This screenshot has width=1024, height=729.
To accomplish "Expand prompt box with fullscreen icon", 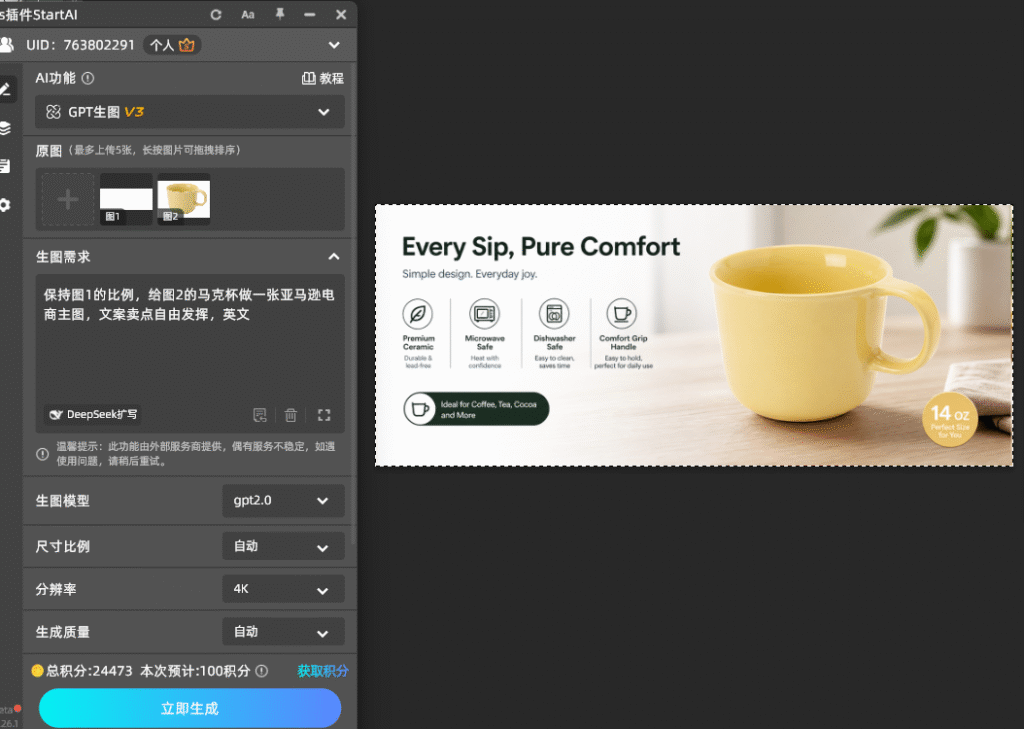I will click(x=324, y=415).
